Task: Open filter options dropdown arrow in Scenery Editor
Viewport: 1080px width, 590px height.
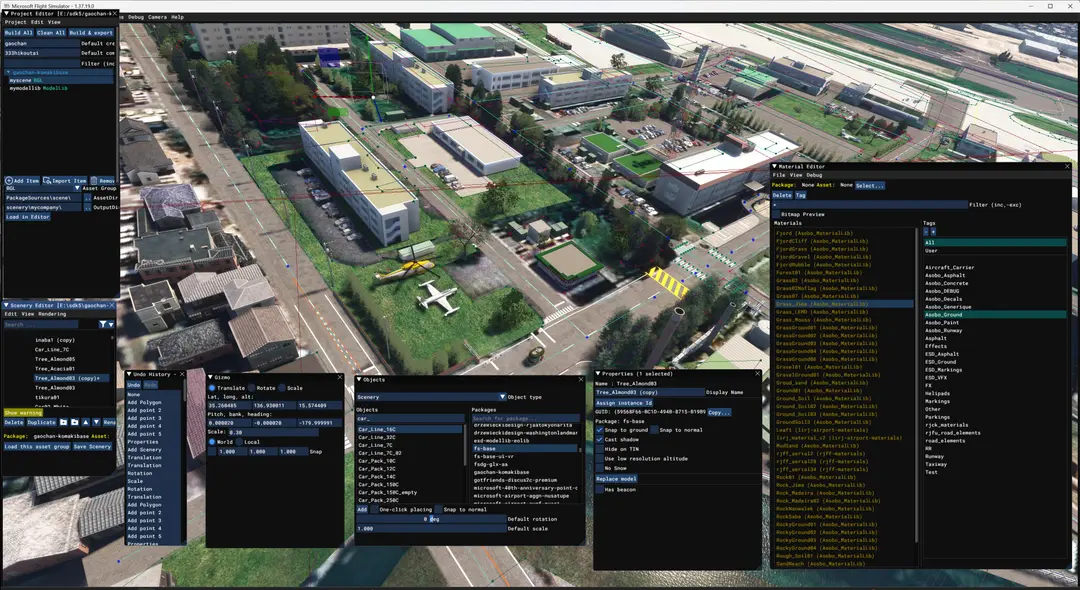Action: 111,324
